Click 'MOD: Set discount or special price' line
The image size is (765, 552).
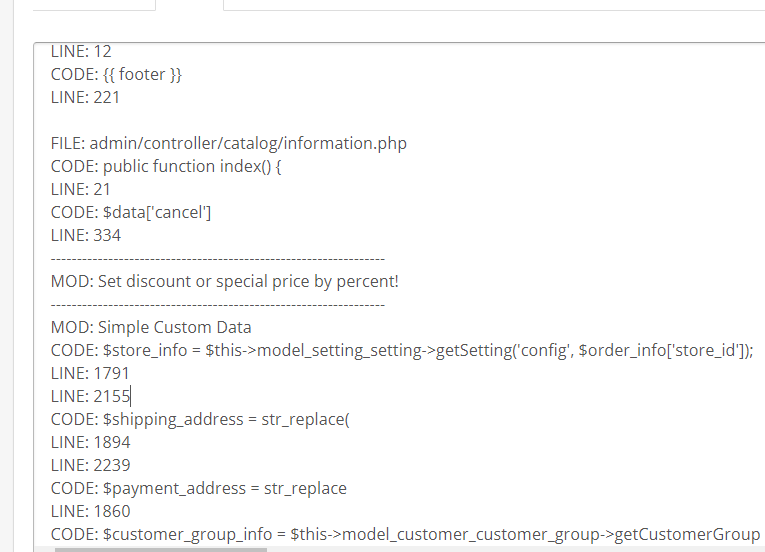[224, 281]
